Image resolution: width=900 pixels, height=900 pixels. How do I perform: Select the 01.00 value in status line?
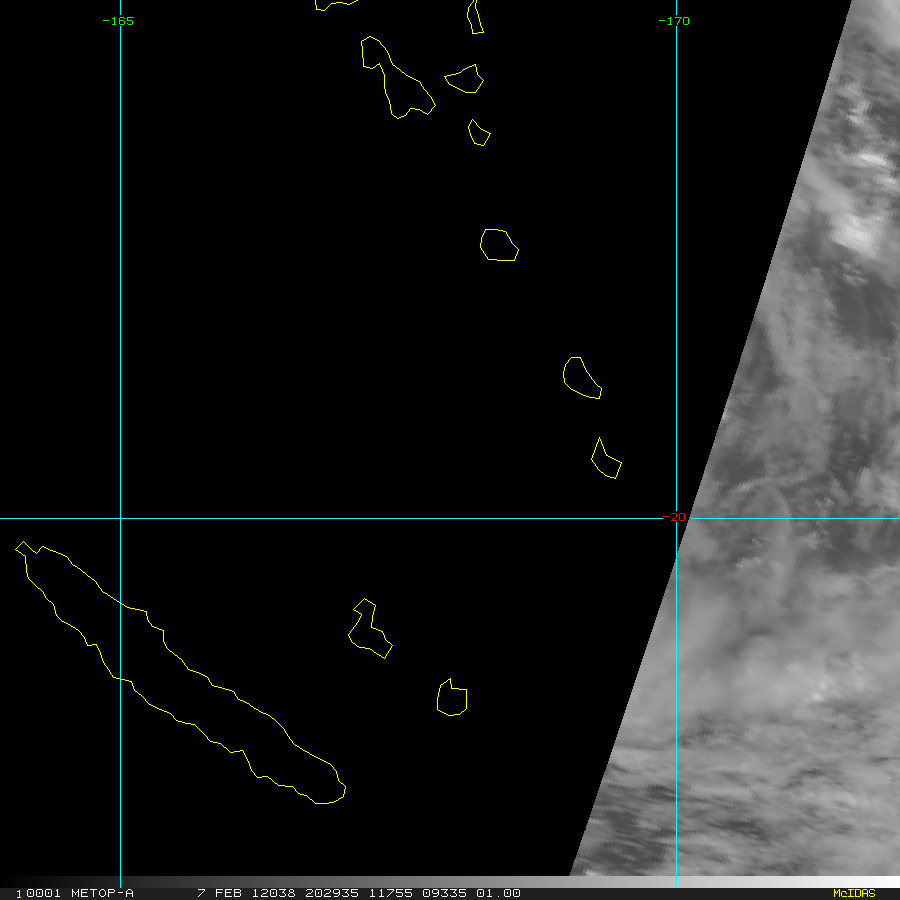point(498,893)
